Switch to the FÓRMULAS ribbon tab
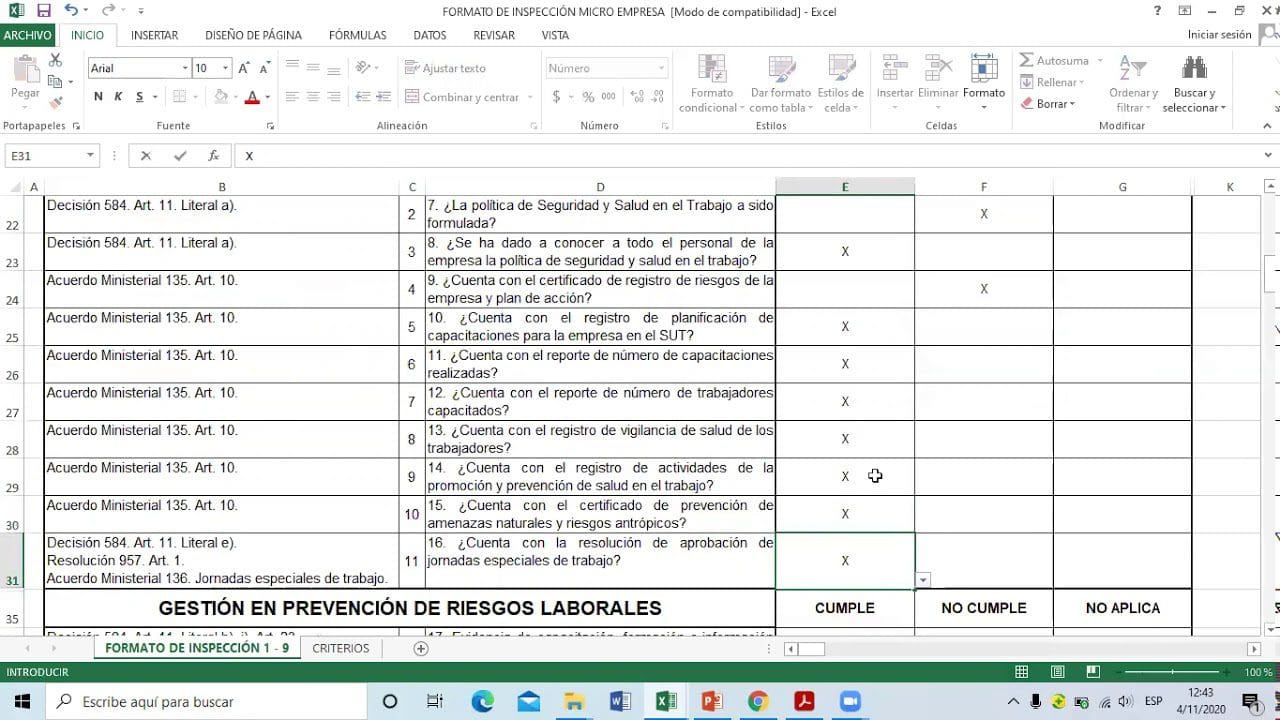 357,35
